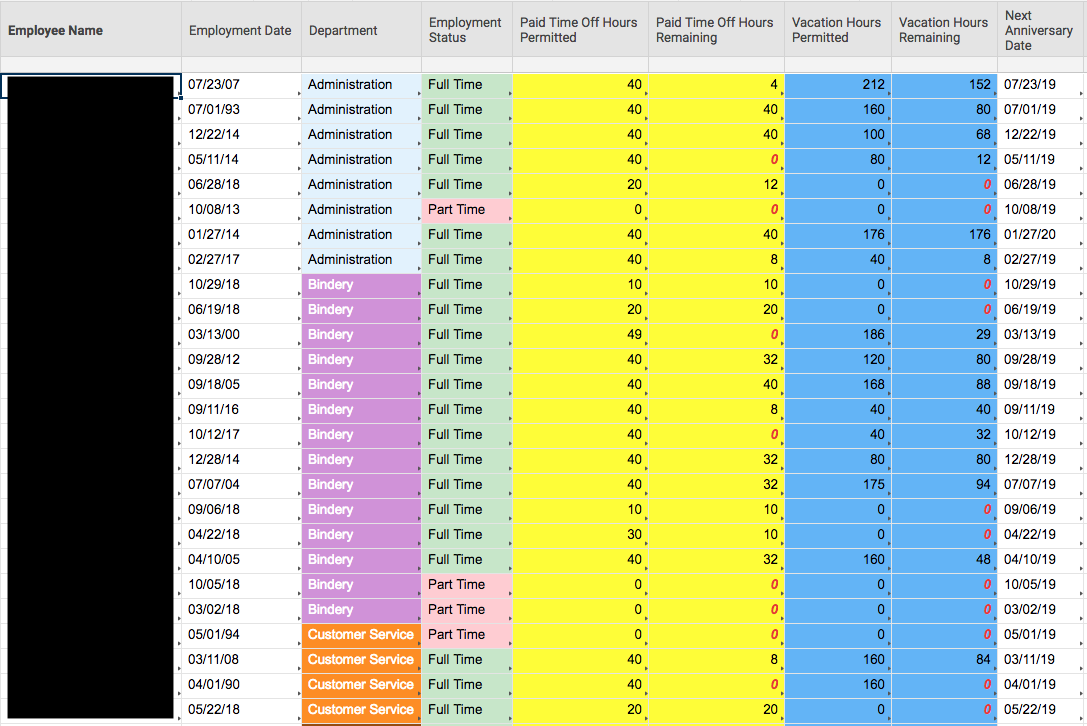Screen dimensions: 1087x726
Task: Click the employment date 07/01/93
Action: click(x=241, y=110)
